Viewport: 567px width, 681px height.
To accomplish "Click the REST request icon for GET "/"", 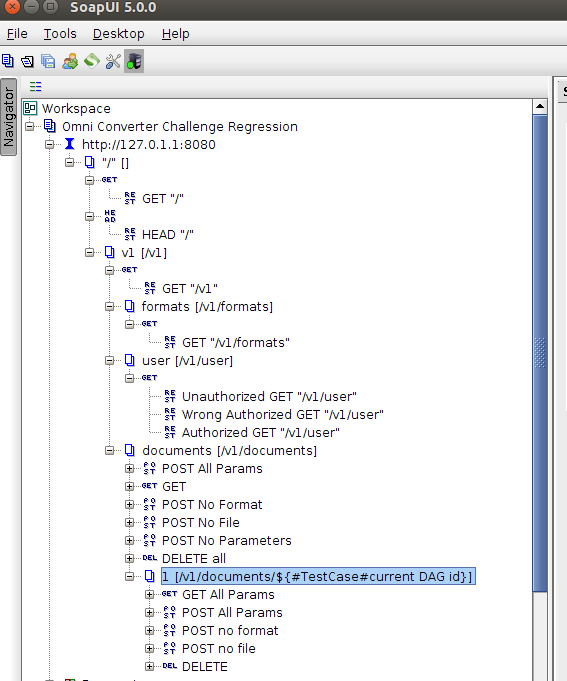I will coord(130,198).
